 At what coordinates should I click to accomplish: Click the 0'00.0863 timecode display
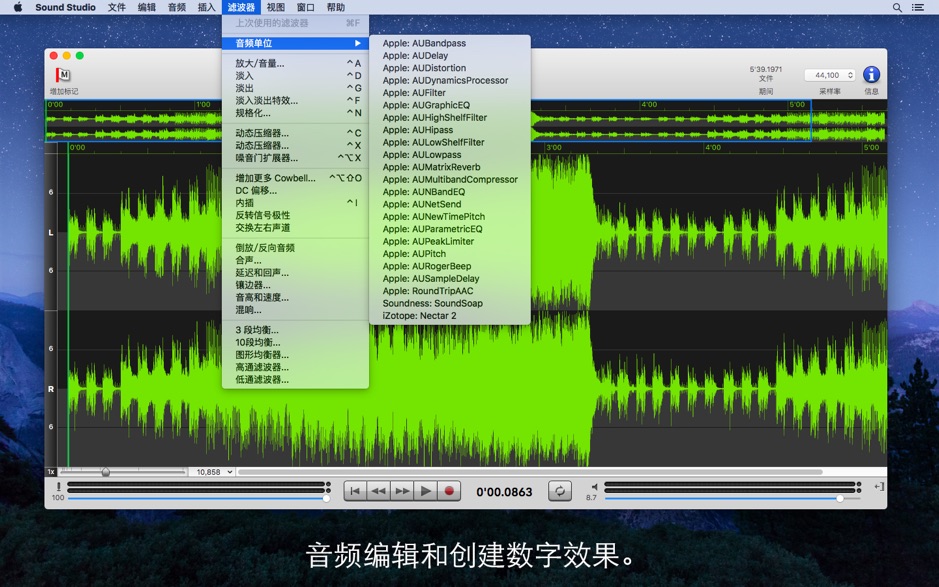click(505, 491)
